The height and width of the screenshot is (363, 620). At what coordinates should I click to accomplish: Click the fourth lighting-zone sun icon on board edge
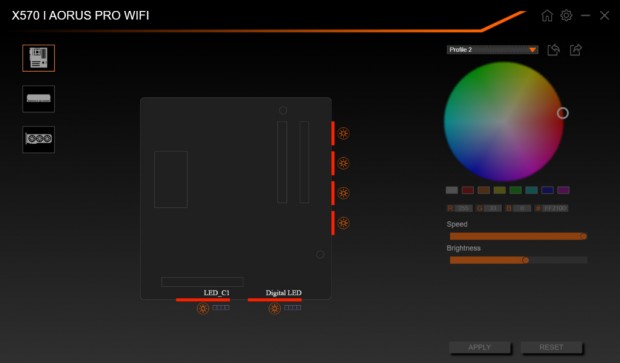point(343,223)
